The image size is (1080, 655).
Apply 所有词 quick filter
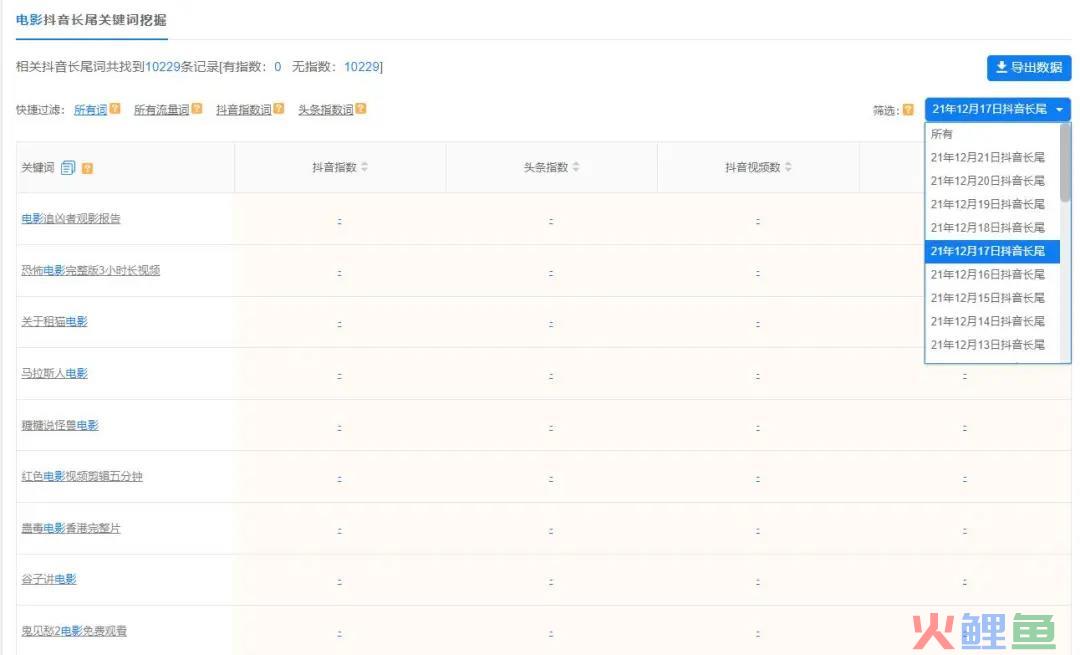[90, 110]
